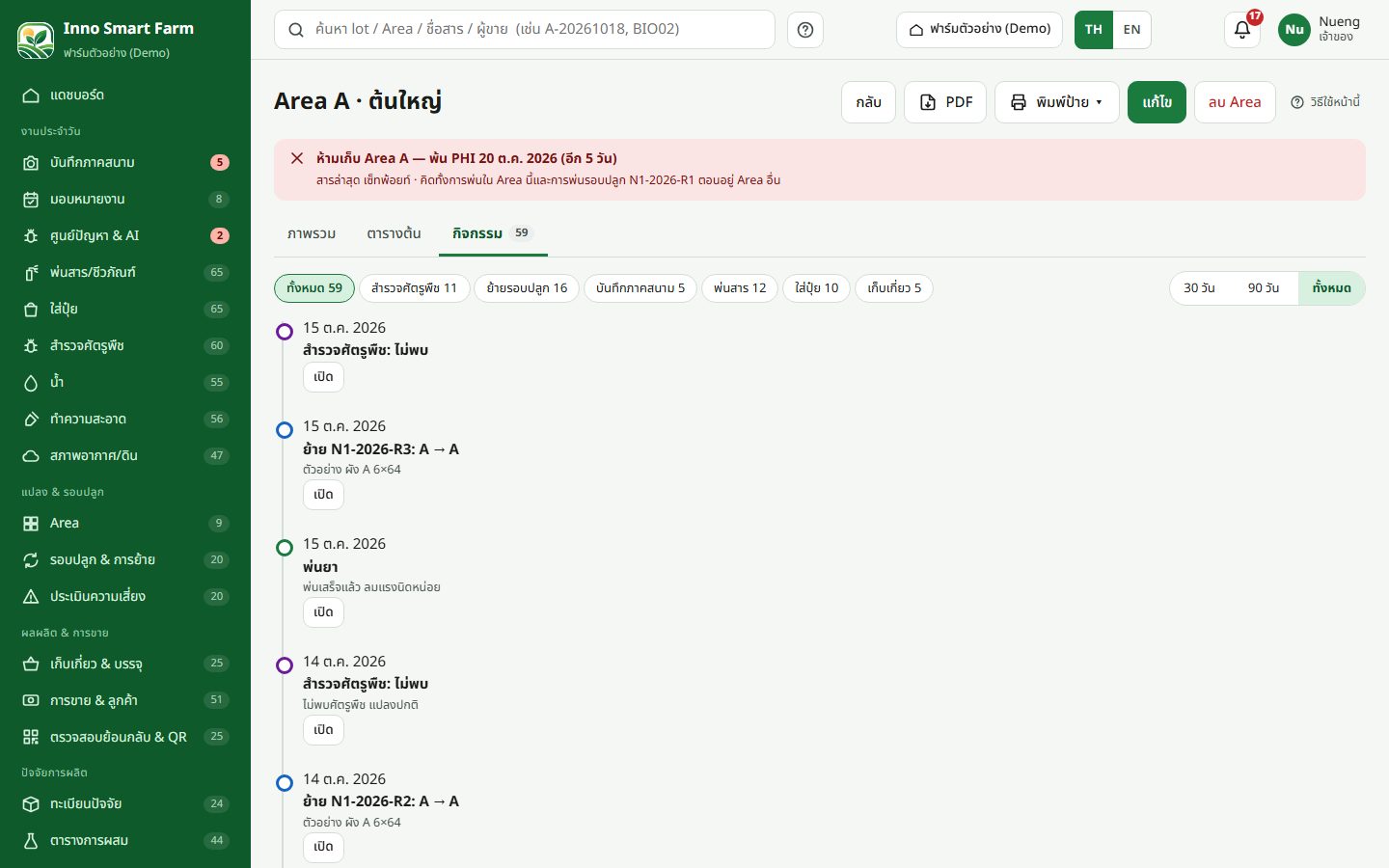Image resolution: width=1389 pixels, height=868 pixels.
Task: Open Area in the sidebar
Action: pos(125,524)
